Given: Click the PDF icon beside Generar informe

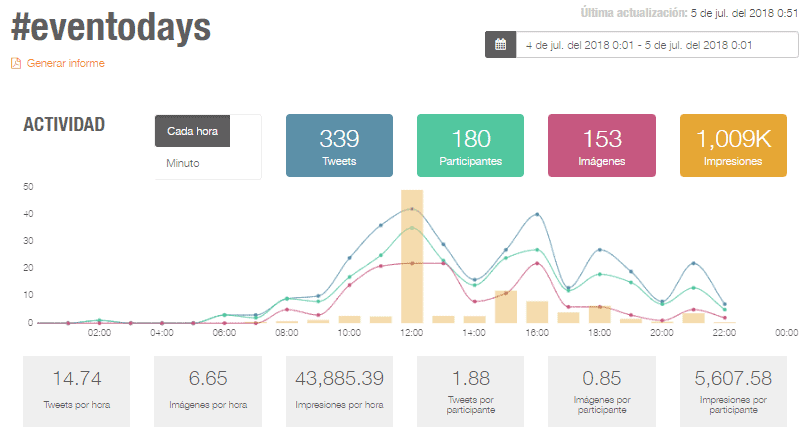Looking at the screenshot, I should click(x=16, y=63).
